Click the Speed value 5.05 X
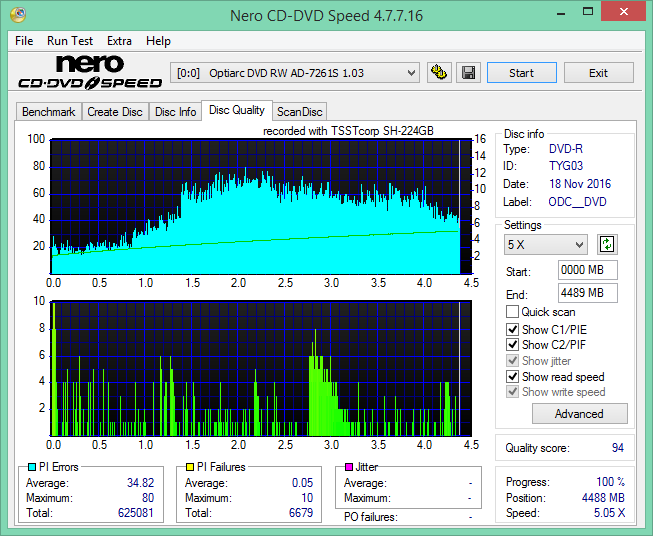 tap(609, 513)
